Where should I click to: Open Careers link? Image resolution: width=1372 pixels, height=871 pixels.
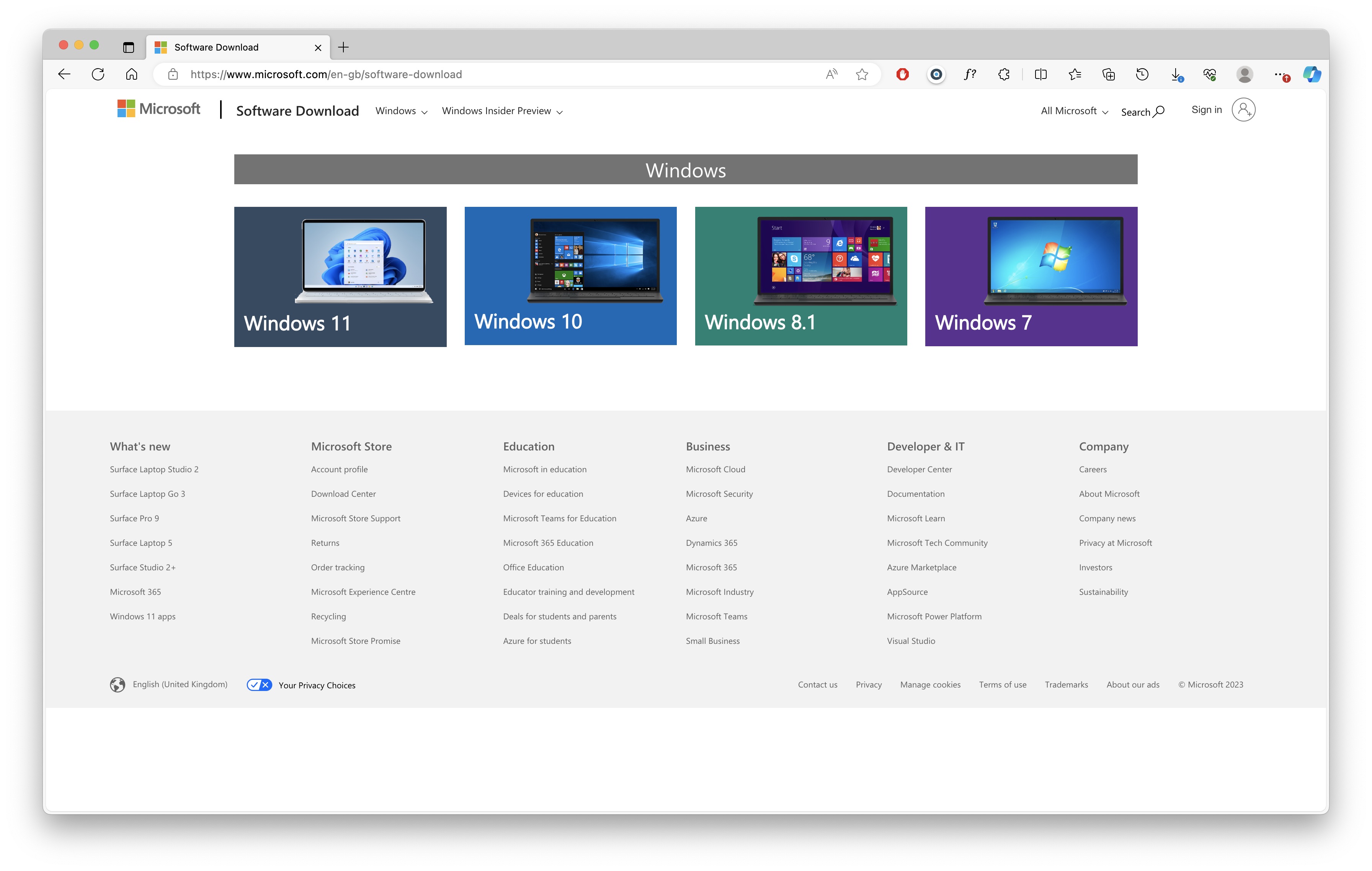[x=1092, y=469]
